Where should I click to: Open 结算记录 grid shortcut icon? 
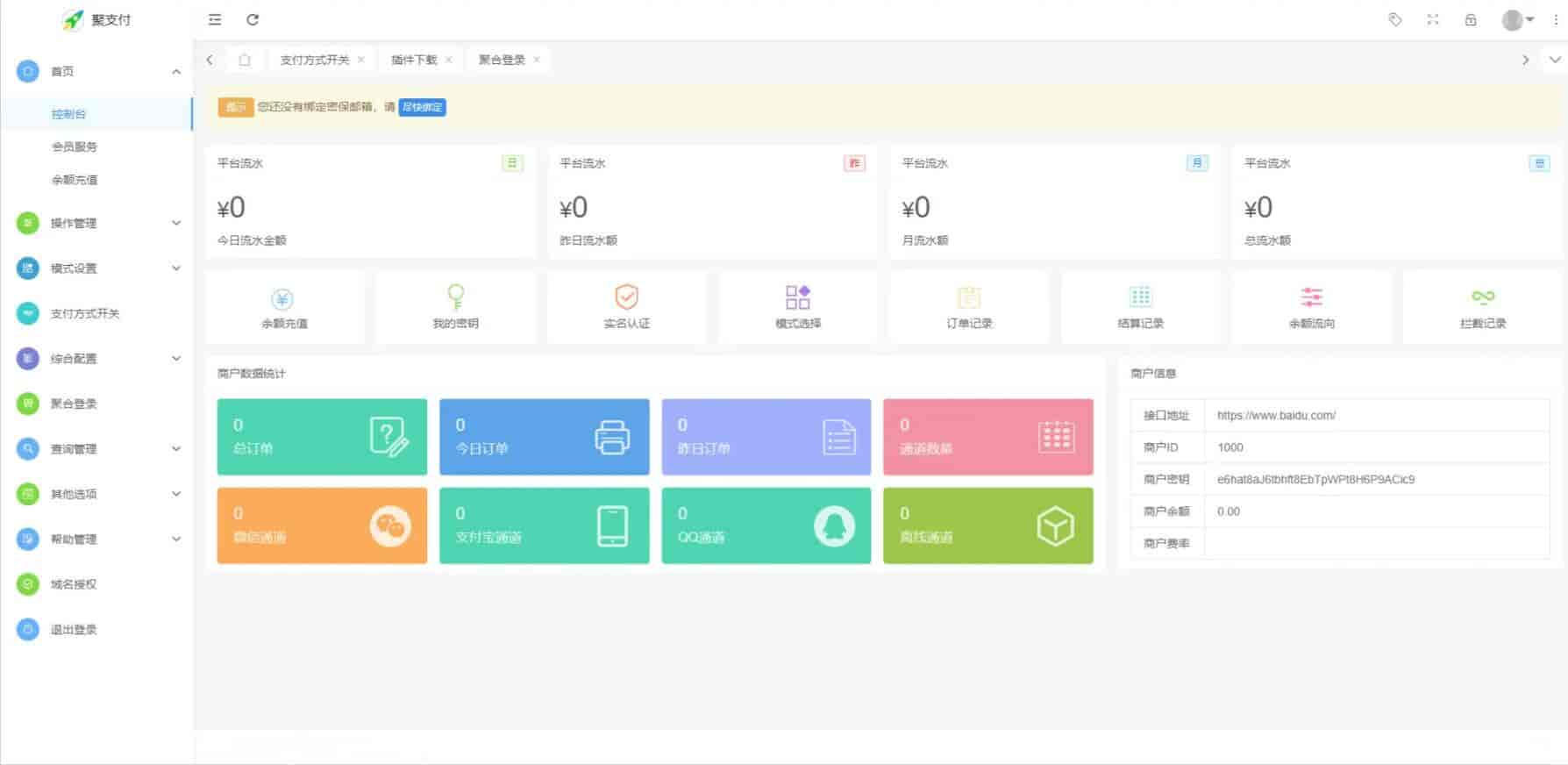(x=1140, y=297)
